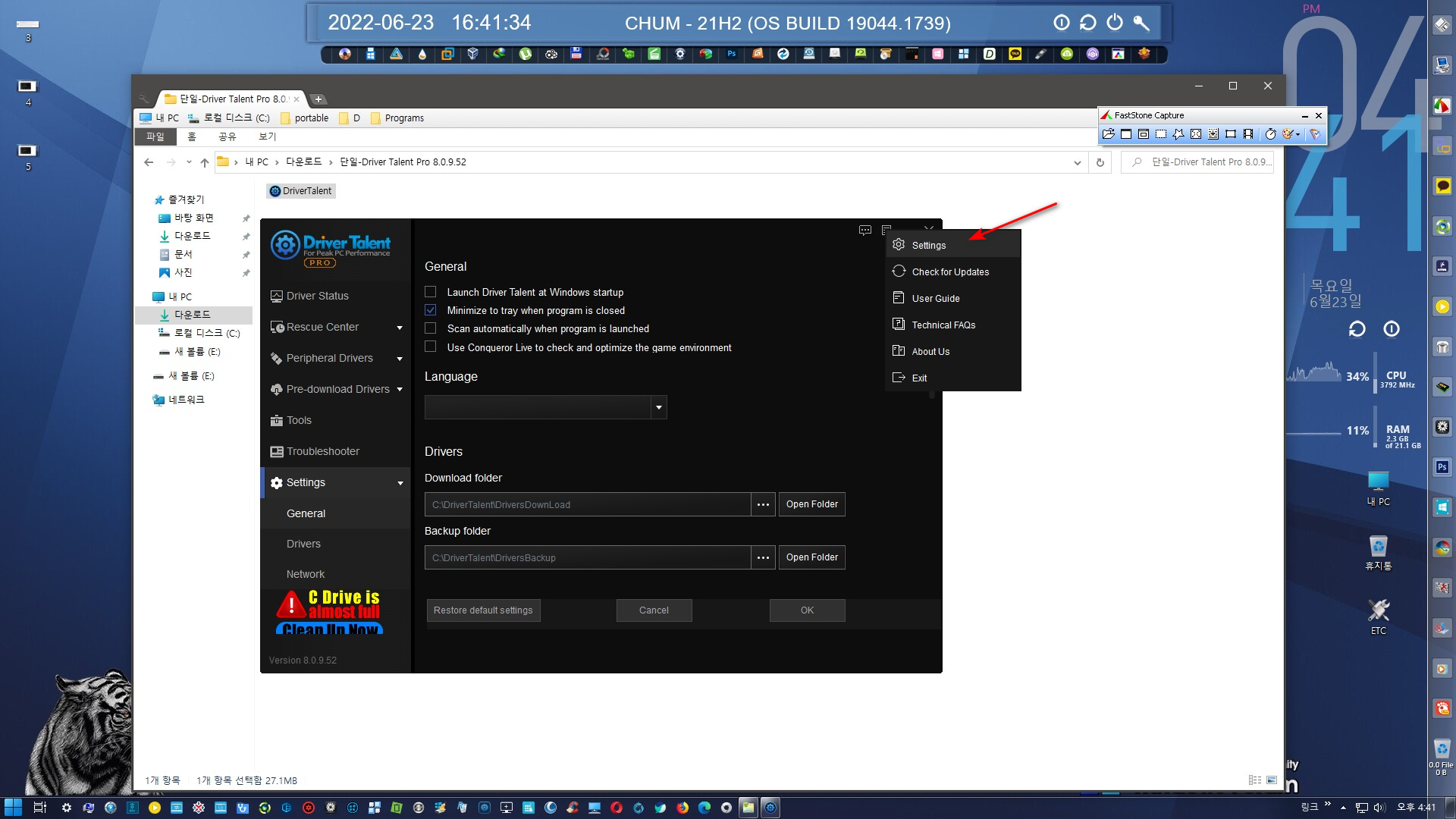1456x819 pixels.
Task: Click Backup folder path field
Action: (588, 557)
